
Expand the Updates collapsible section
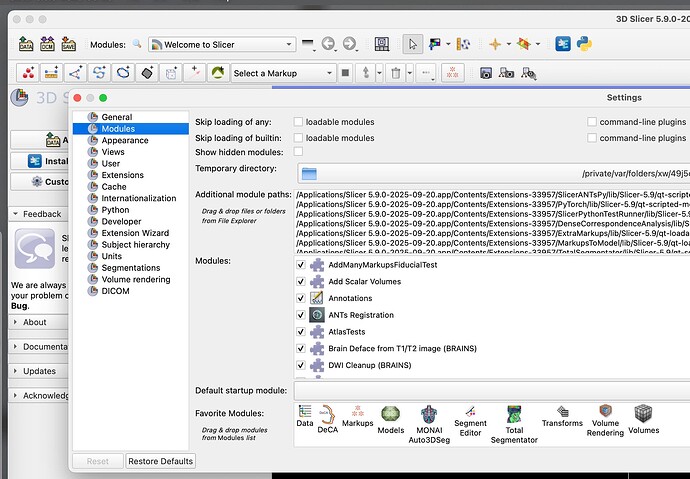coord(39,371)
